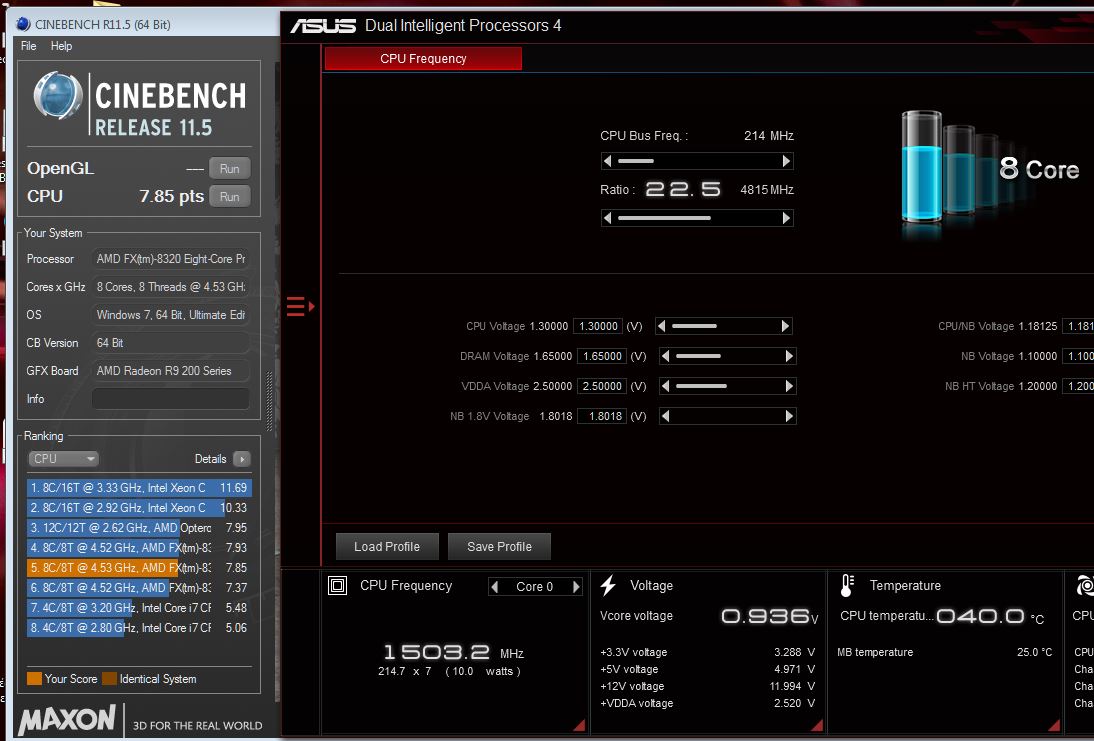Click the DRAM Voltage input field
Screen dimensions: 1094x741
602,356
